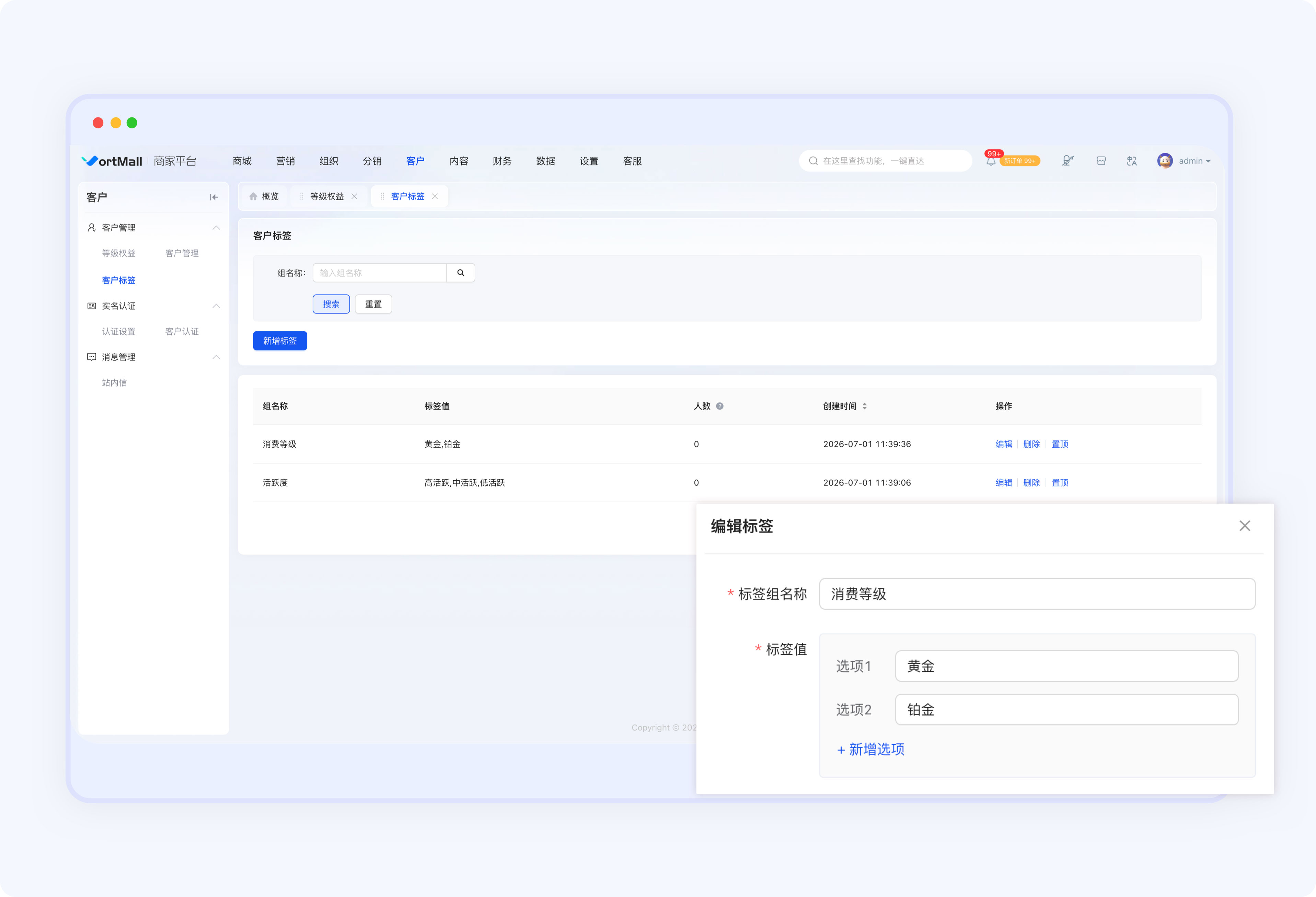This screenshot has width=1316, height=897.
Task: Click the magnifier icon beside 组名称 input
Action: point(460,273)
